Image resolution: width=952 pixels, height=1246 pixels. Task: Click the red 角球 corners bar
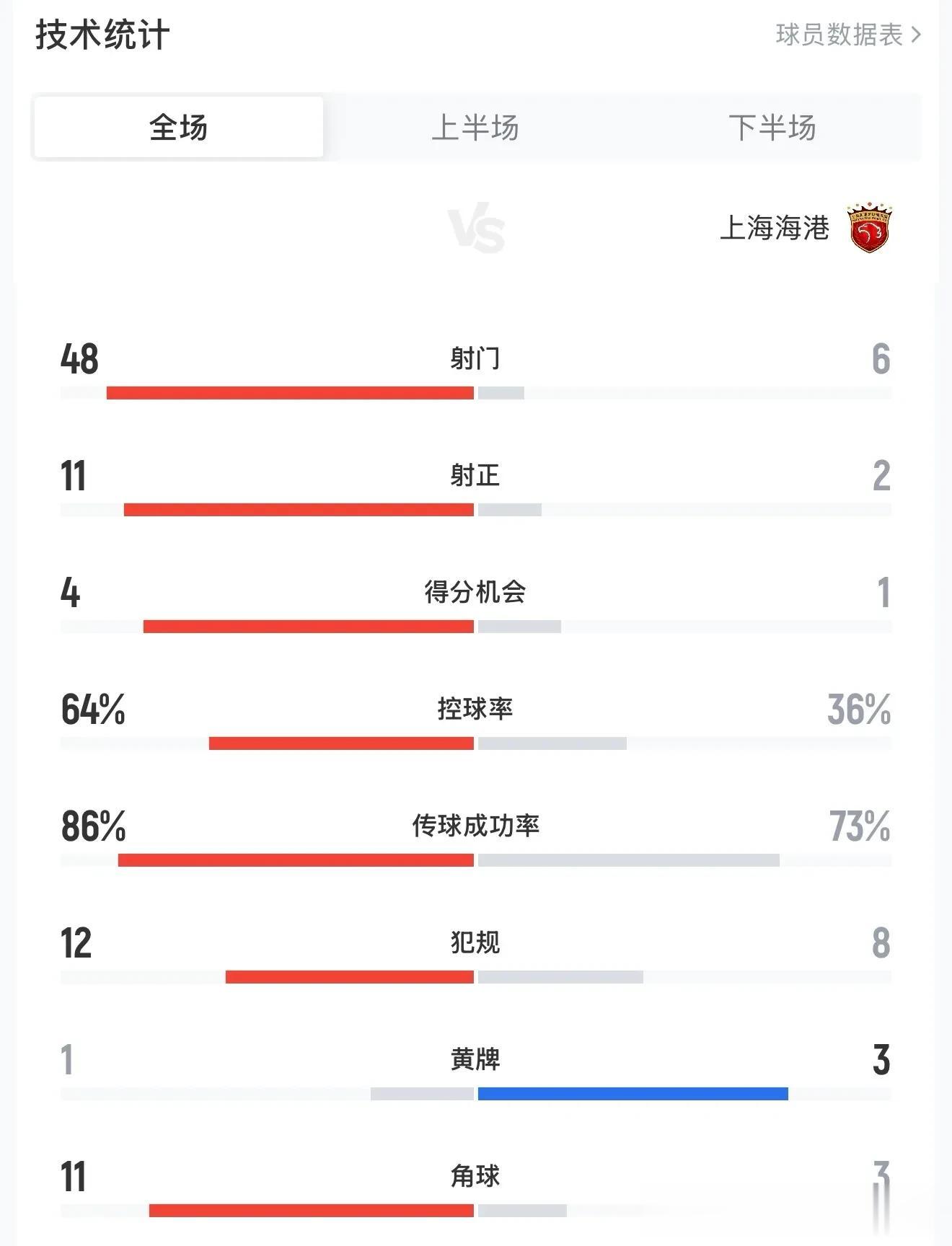coord(311,1211)
